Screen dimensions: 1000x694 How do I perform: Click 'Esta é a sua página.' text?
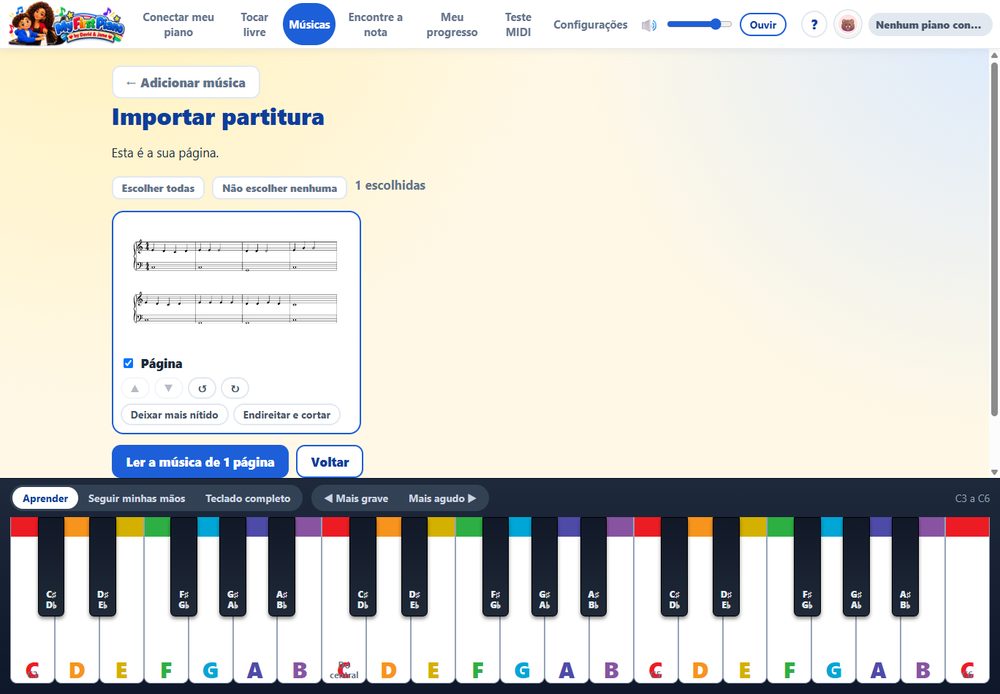[165, 152]
